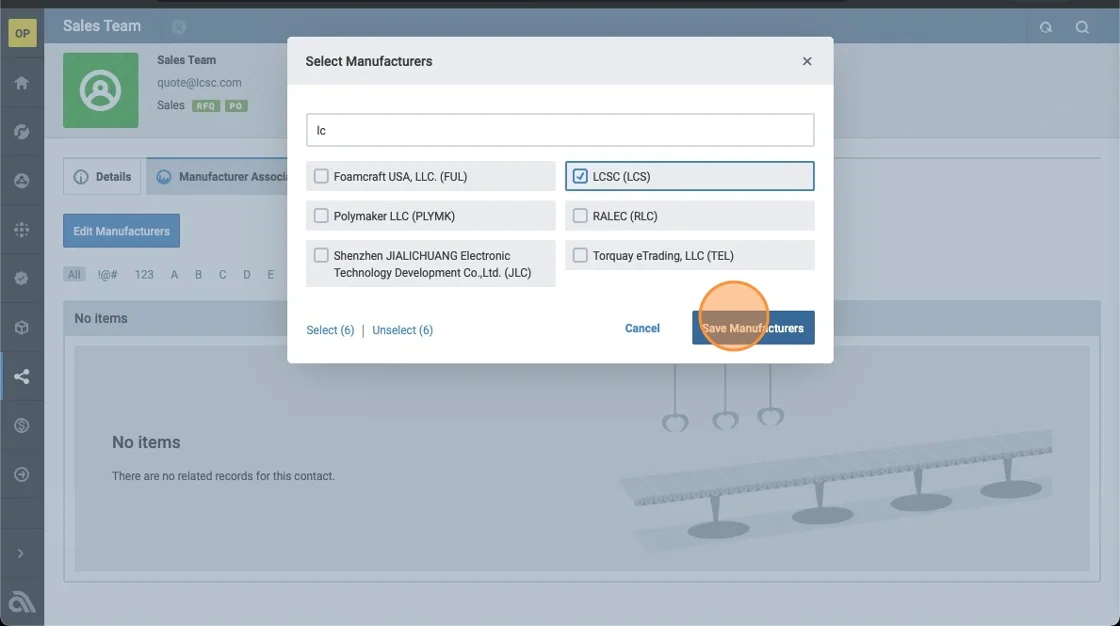Screen dimensions: 1120x626
Task: Click the Cancel button in the dialog
Action: [x=642, y=328]
